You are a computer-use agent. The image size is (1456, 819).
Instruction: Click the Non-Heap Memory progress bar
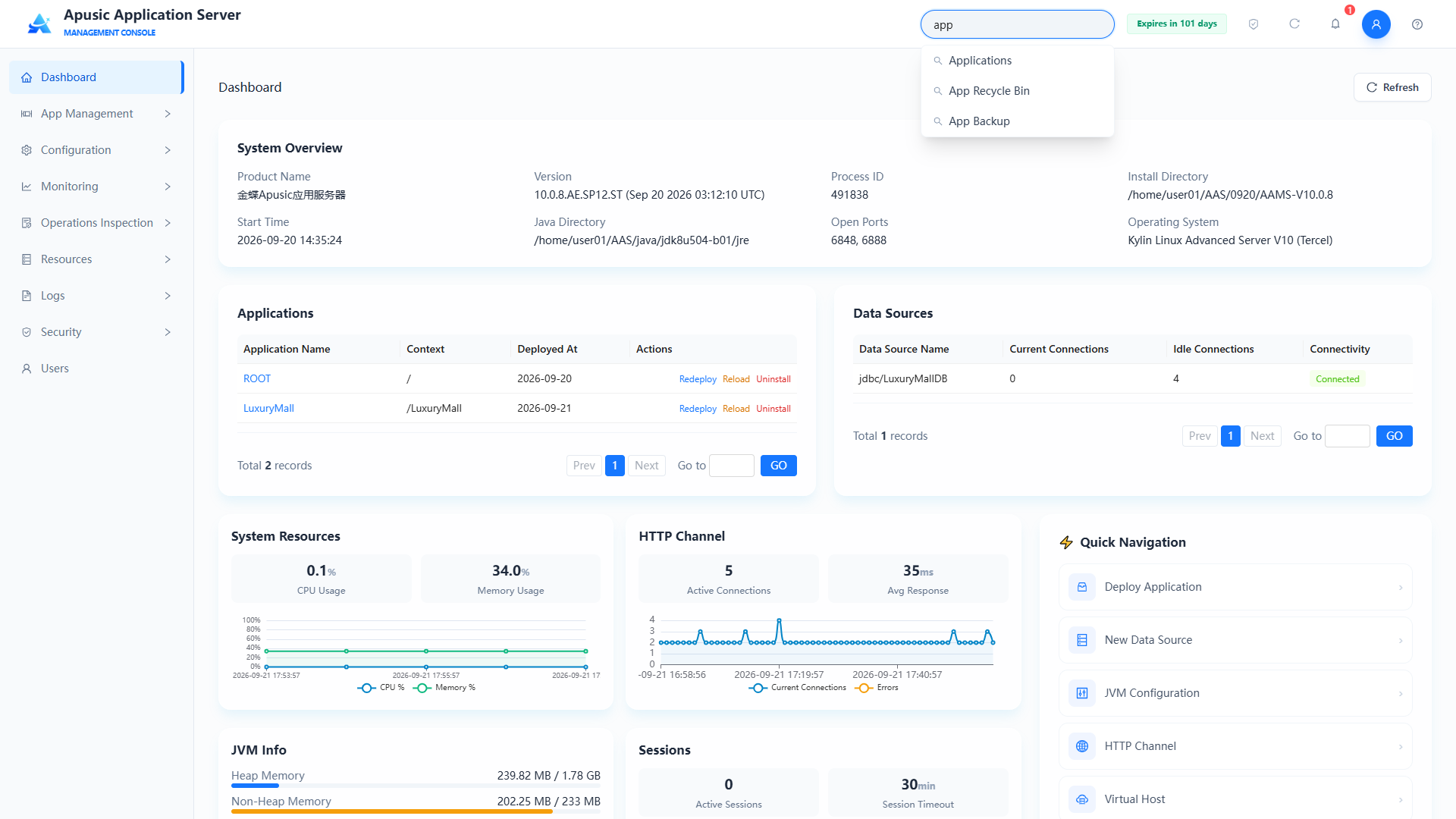coord(416,811)
